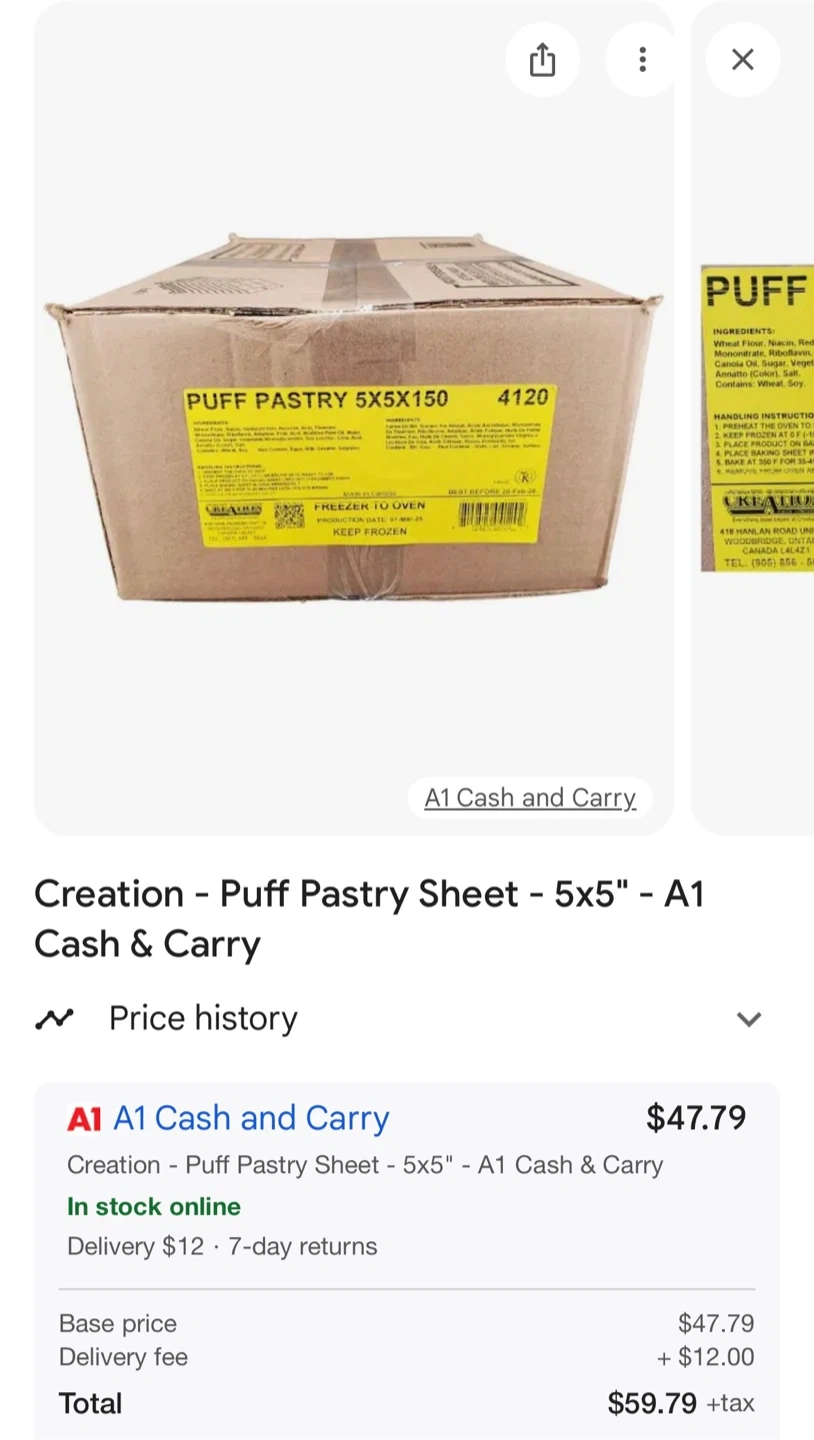Tap the yellow Puff Pastry 5X5X150 label on box

click(368, 464)
